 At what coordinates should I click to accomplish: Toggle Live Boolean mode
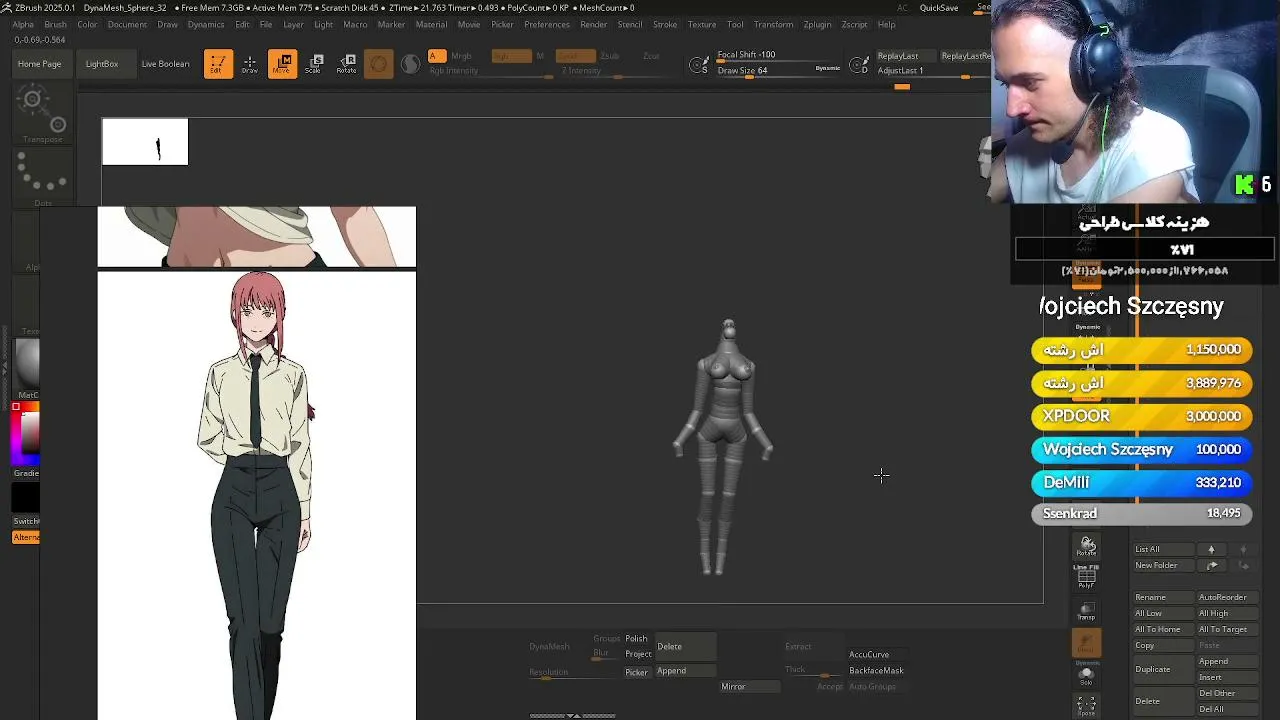point(165,64)
